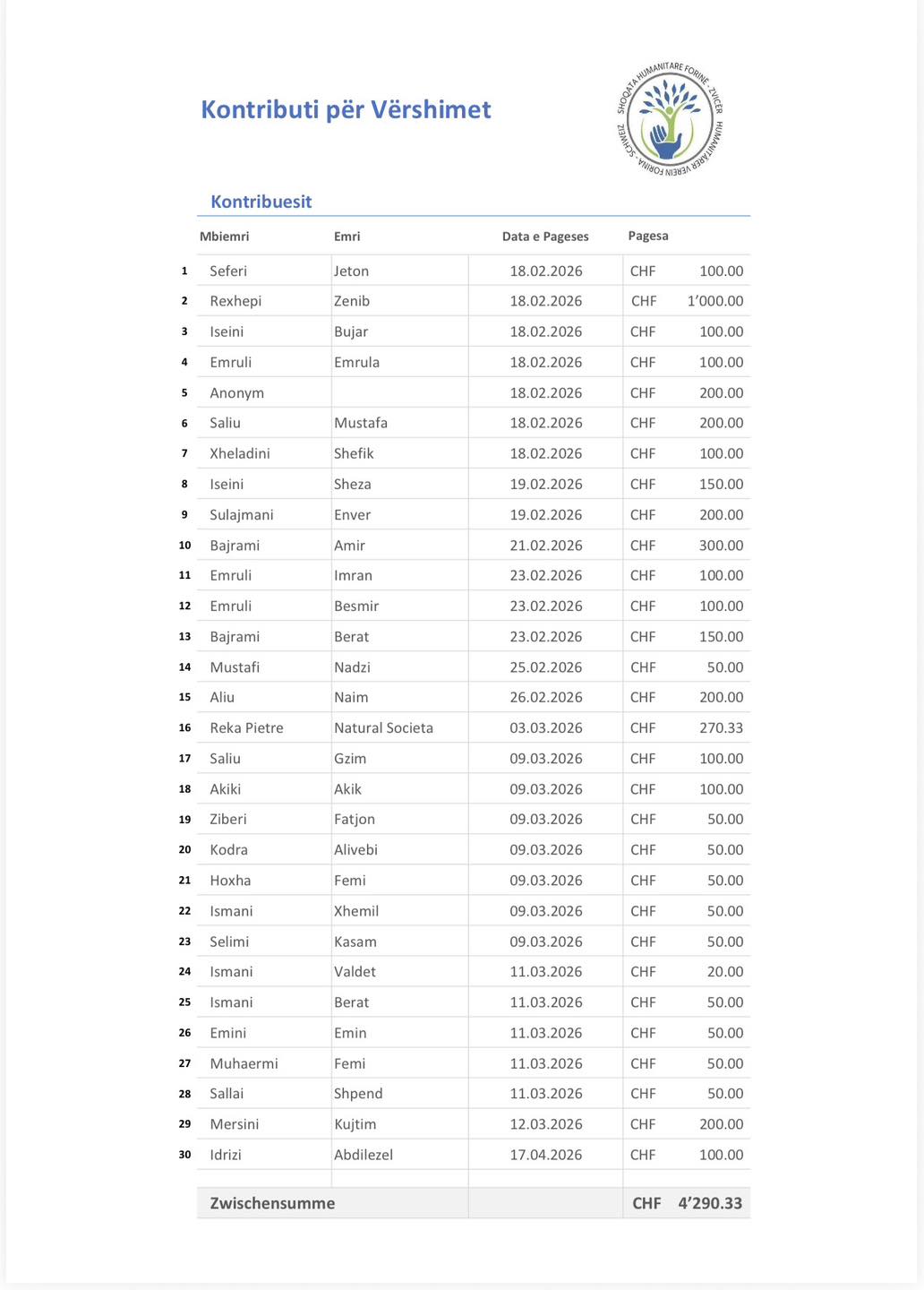This screenshot has width=924, height=1290.
Task: Select the Abdilezel name cell
Action: 364,1155
